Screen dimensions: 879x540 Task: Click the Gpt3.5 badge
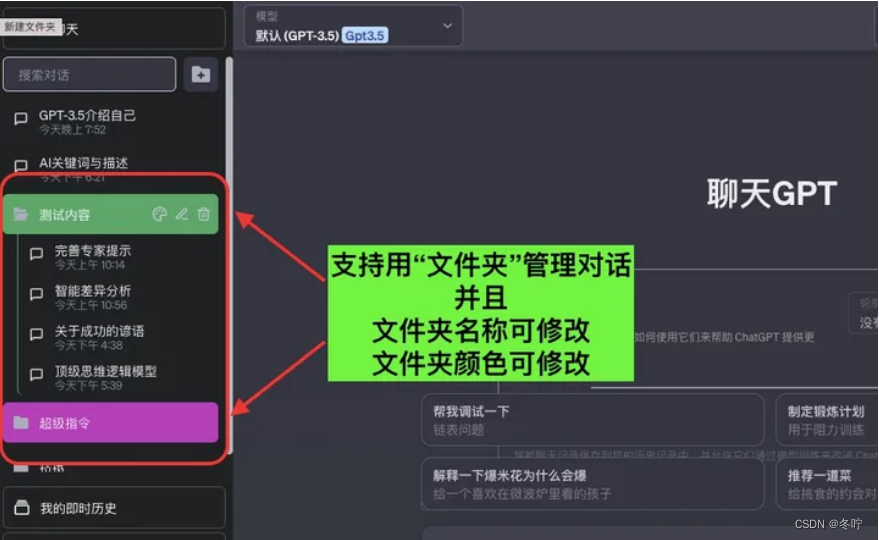coord(365,36)
